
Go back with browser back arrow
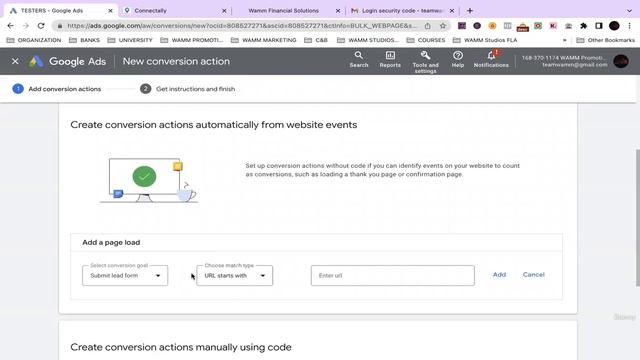pyautogui.click(x=11, y=26)
